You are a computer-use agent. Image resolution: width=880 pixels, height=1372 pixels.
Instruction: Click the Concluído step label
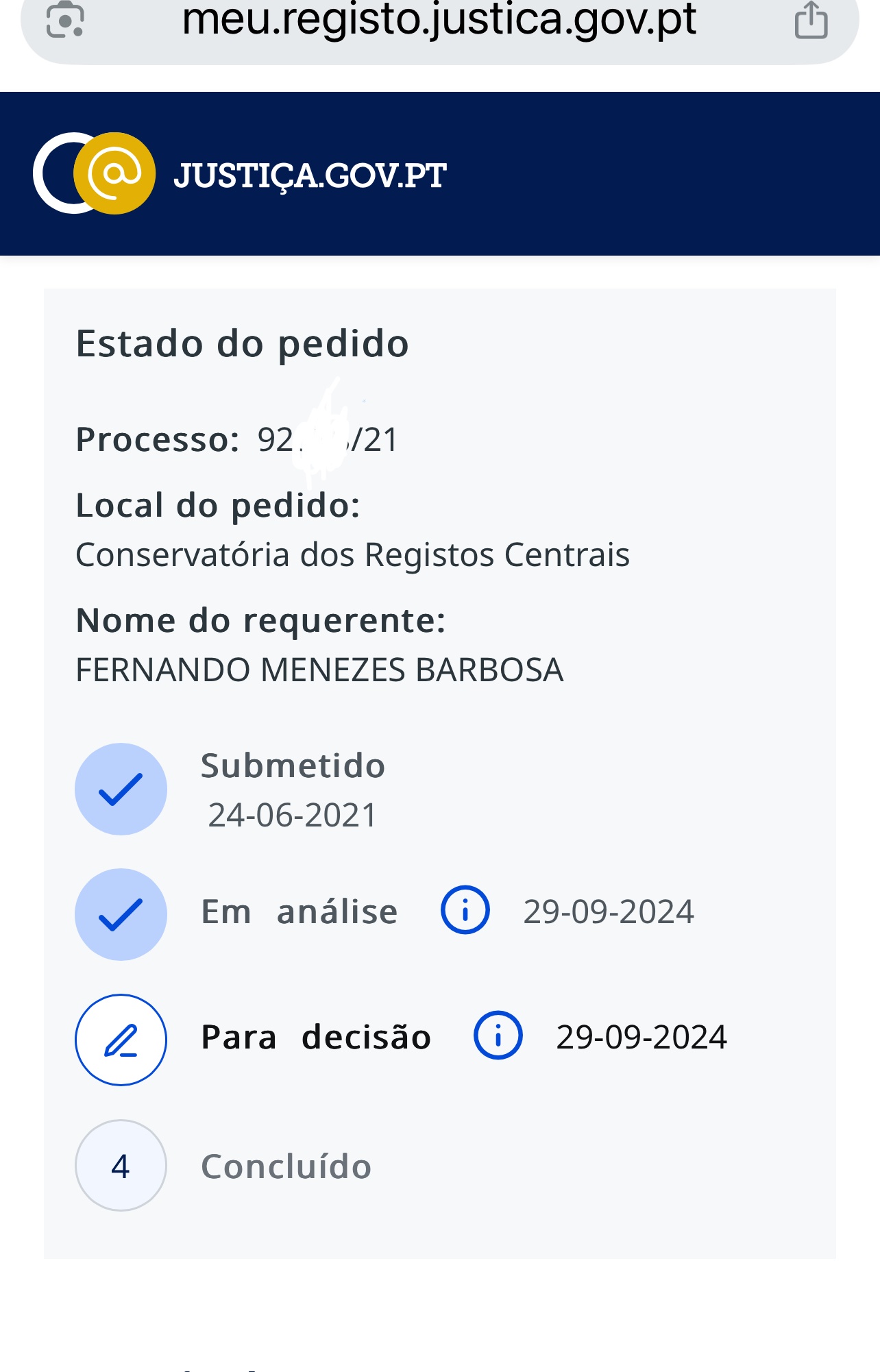pyautogui.click(x=286, y=1166)
